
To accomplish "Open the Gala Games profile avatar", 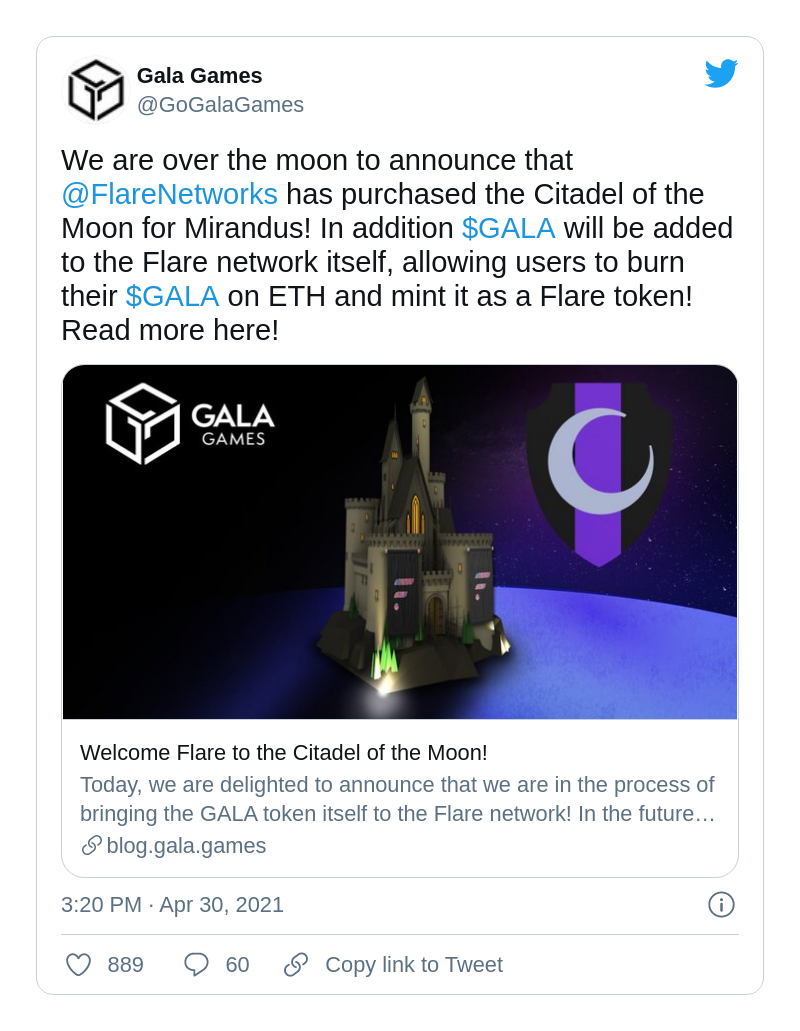I will point(95,90).
